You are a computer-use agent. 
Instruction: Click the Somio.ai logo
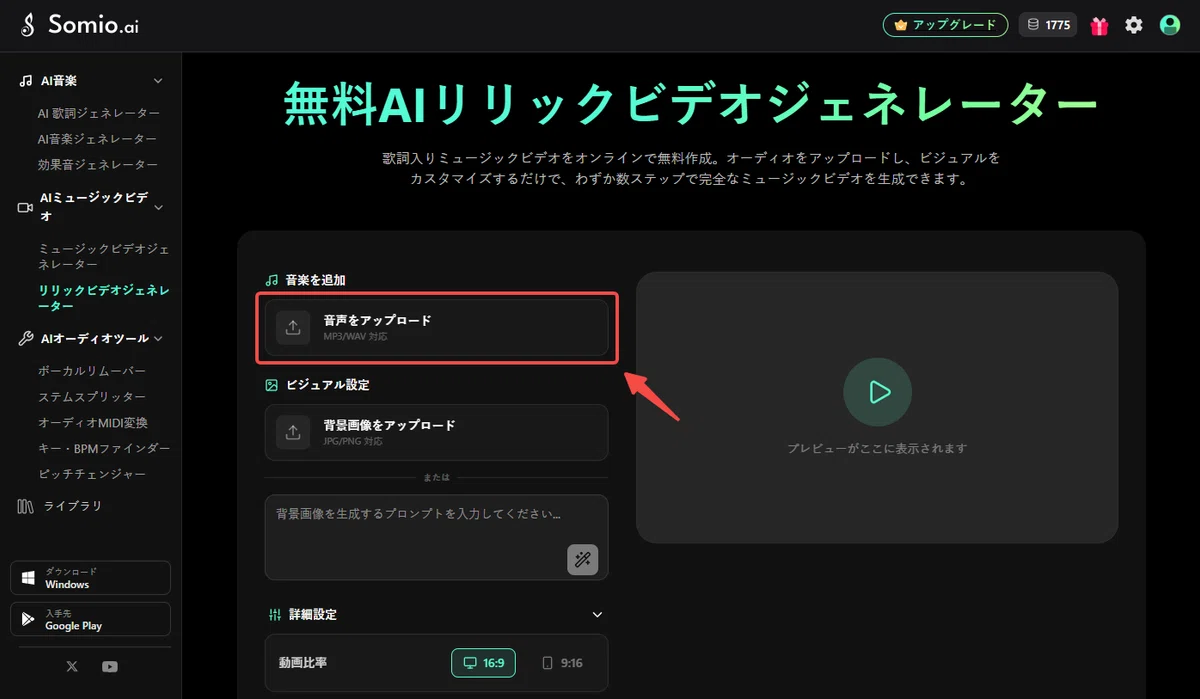point(80,26)
